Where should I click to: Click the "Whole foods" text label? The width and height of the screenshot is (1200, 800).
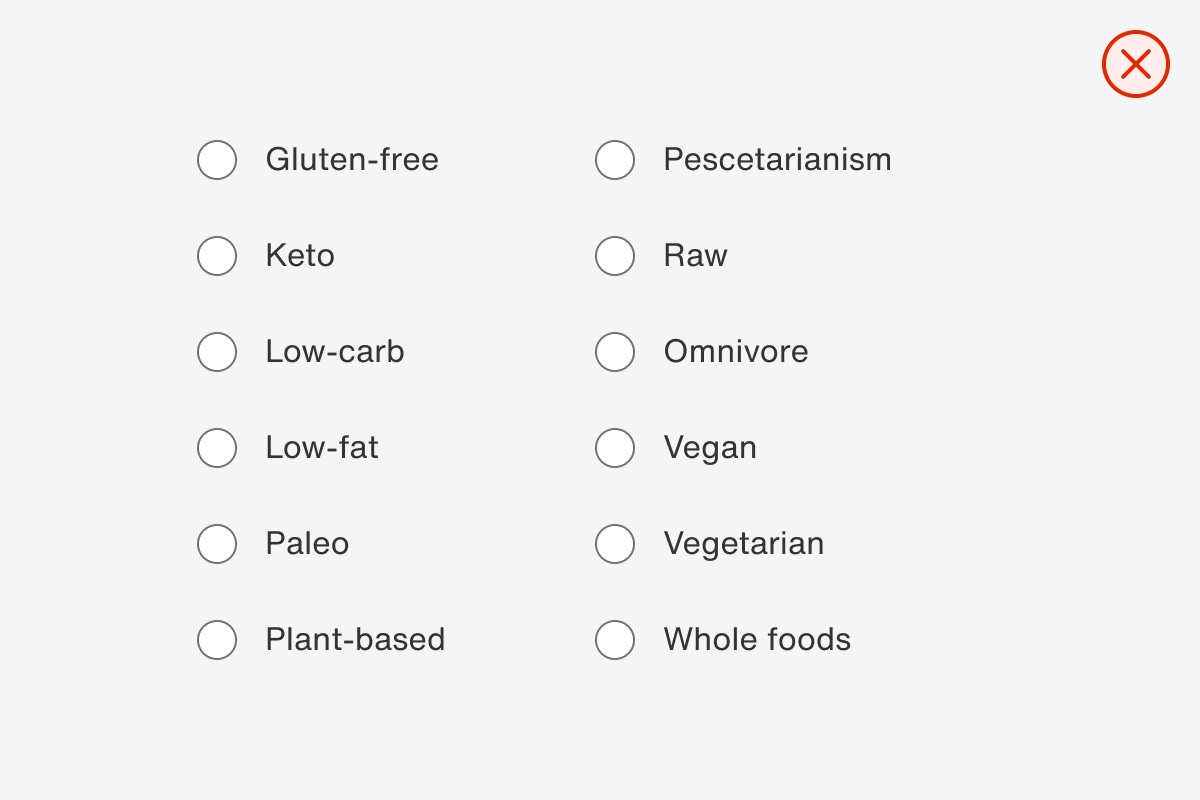(757, 640)
